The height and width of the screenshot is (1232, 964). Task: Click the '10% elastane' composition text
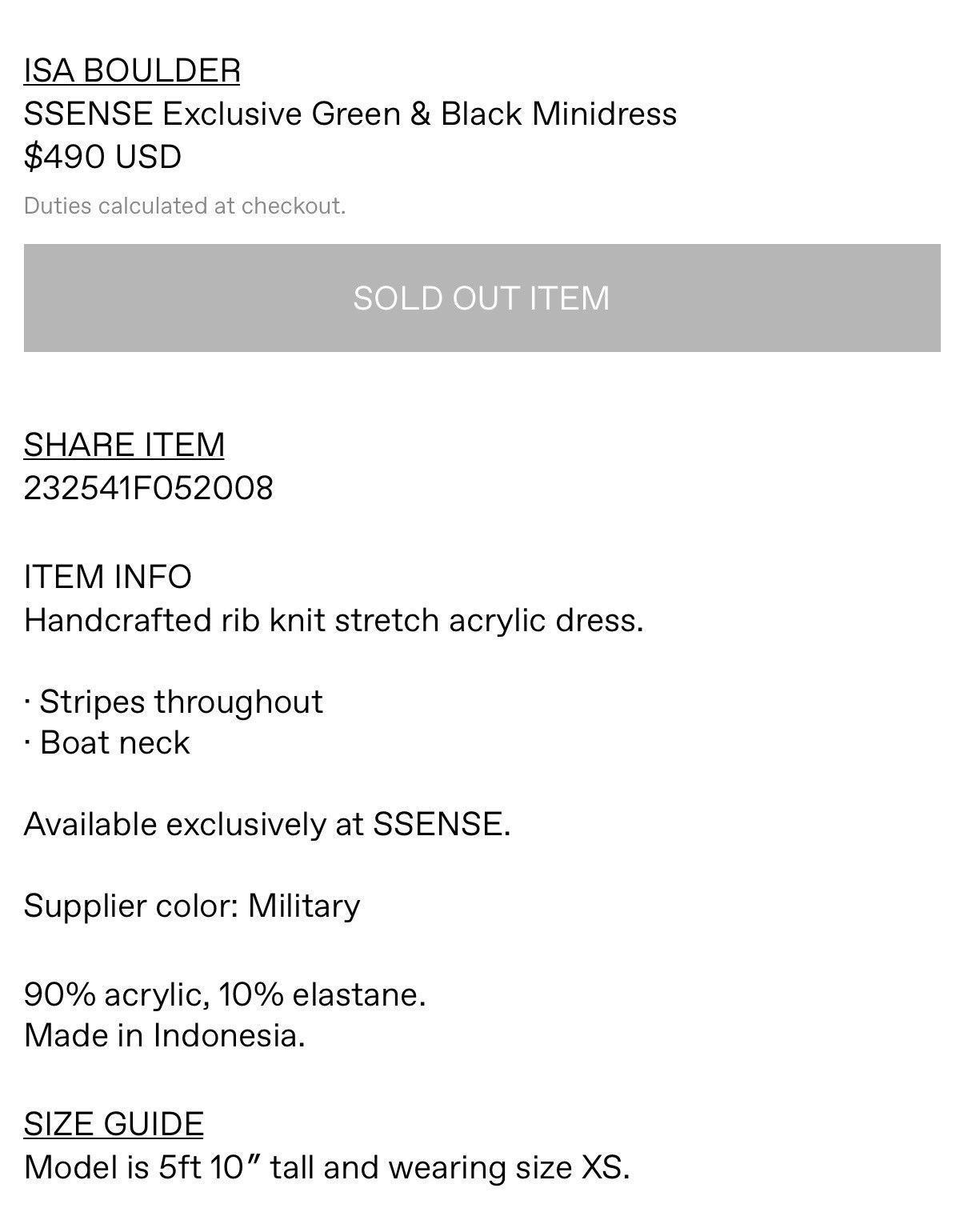pos(322,994)
